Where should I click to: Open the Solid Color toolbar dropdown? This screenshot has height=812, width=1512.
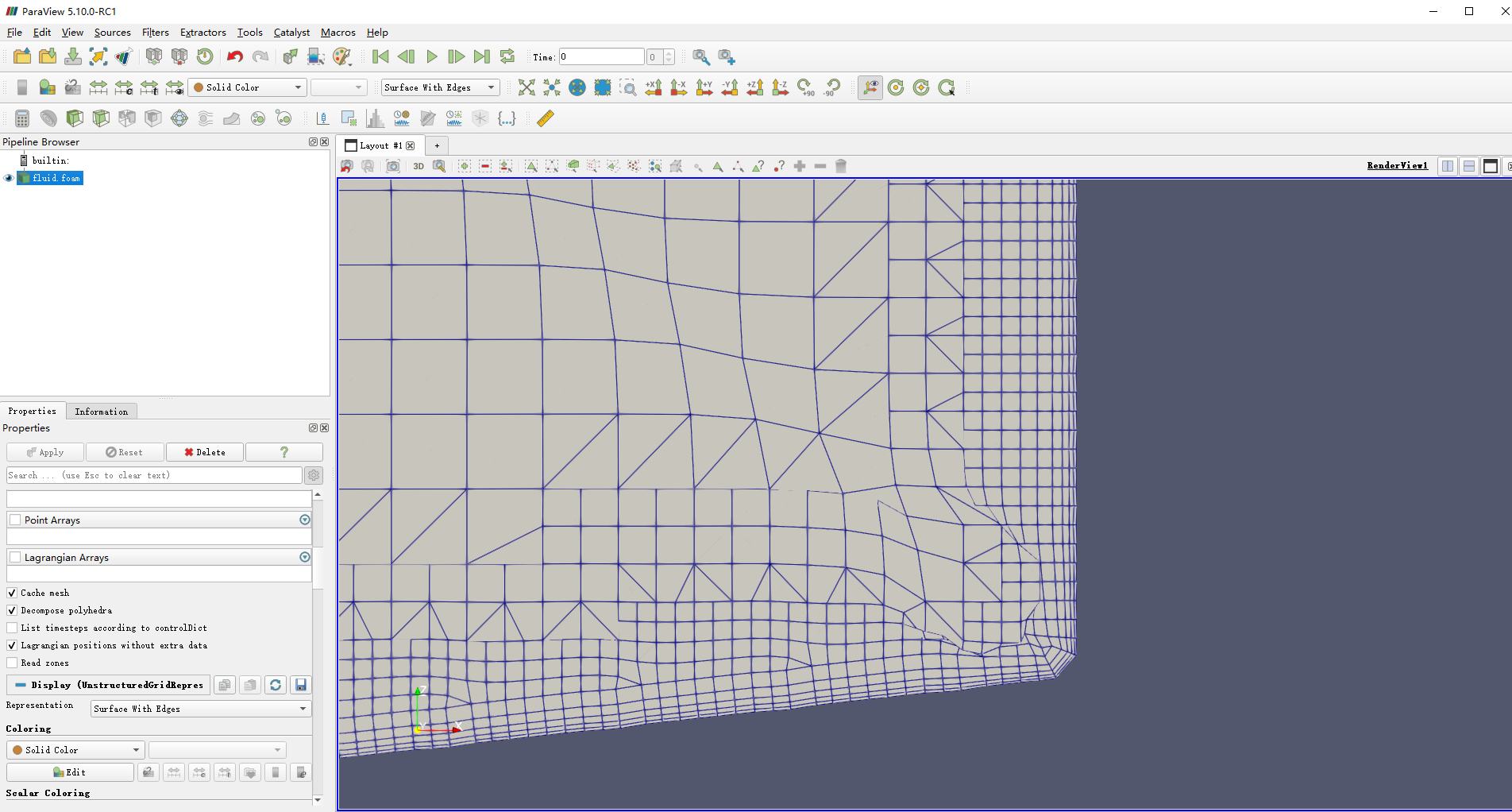coord(247,87)
